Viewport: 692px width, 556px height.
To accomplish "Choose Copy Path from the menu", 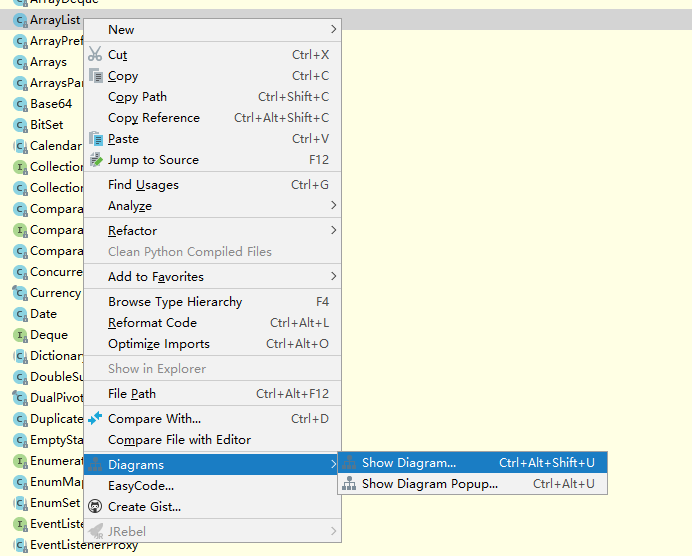I will tap(212, 97).
